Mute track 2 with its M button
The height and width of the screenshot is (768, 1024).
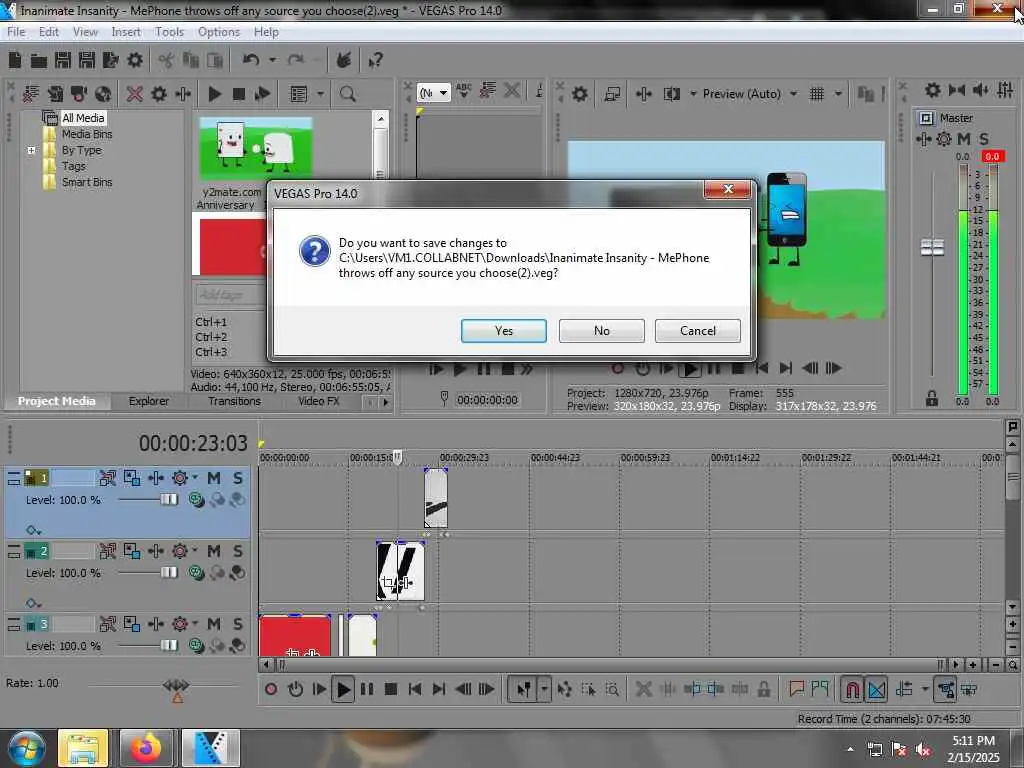click(214, 551)
